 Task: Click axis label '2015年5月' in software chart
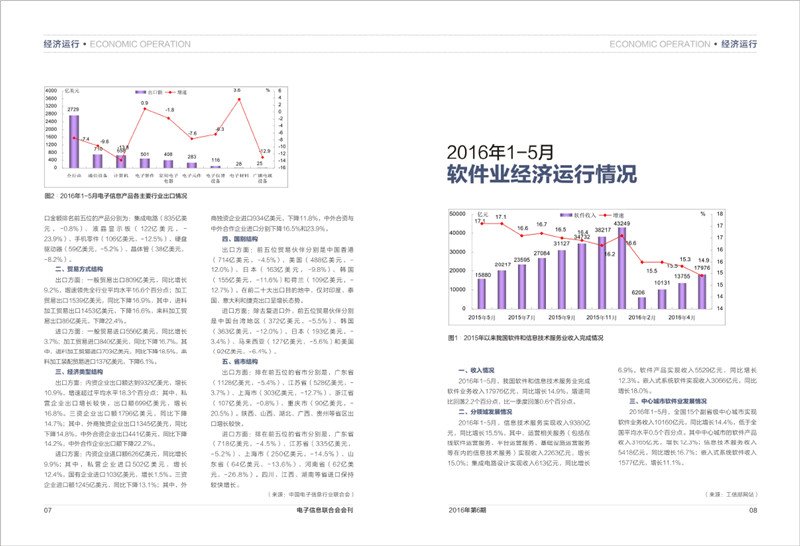(x=483, y=317)
